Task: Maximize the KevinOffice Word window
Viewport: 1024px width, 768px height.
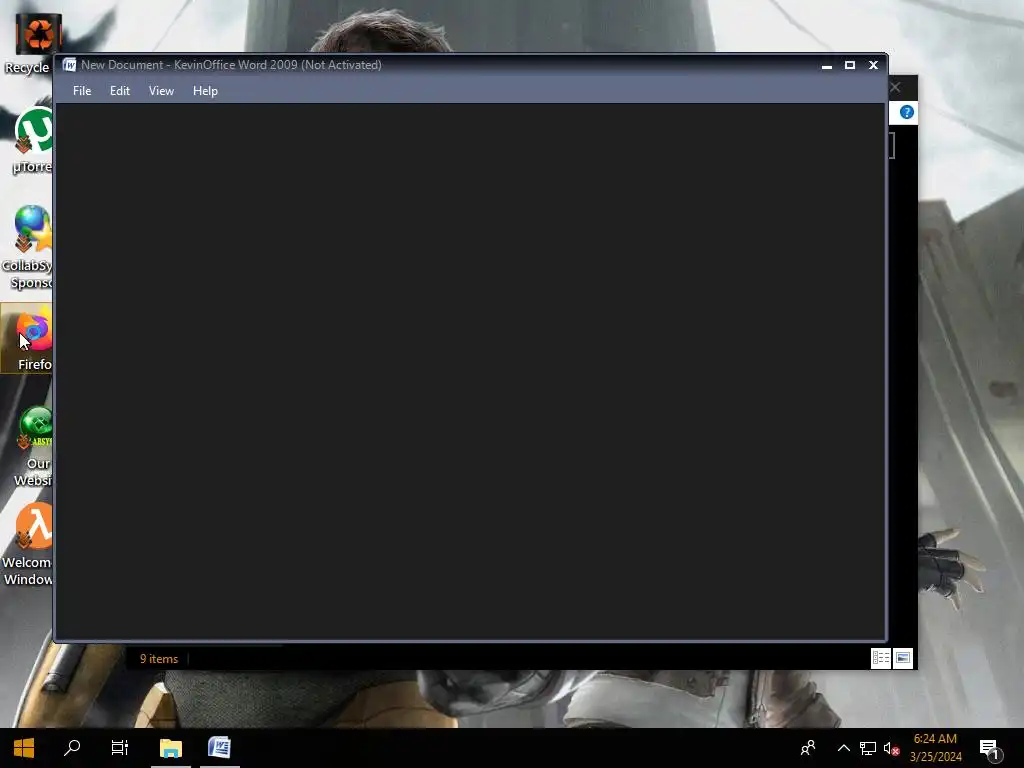Action: click(x=850, y=65)
